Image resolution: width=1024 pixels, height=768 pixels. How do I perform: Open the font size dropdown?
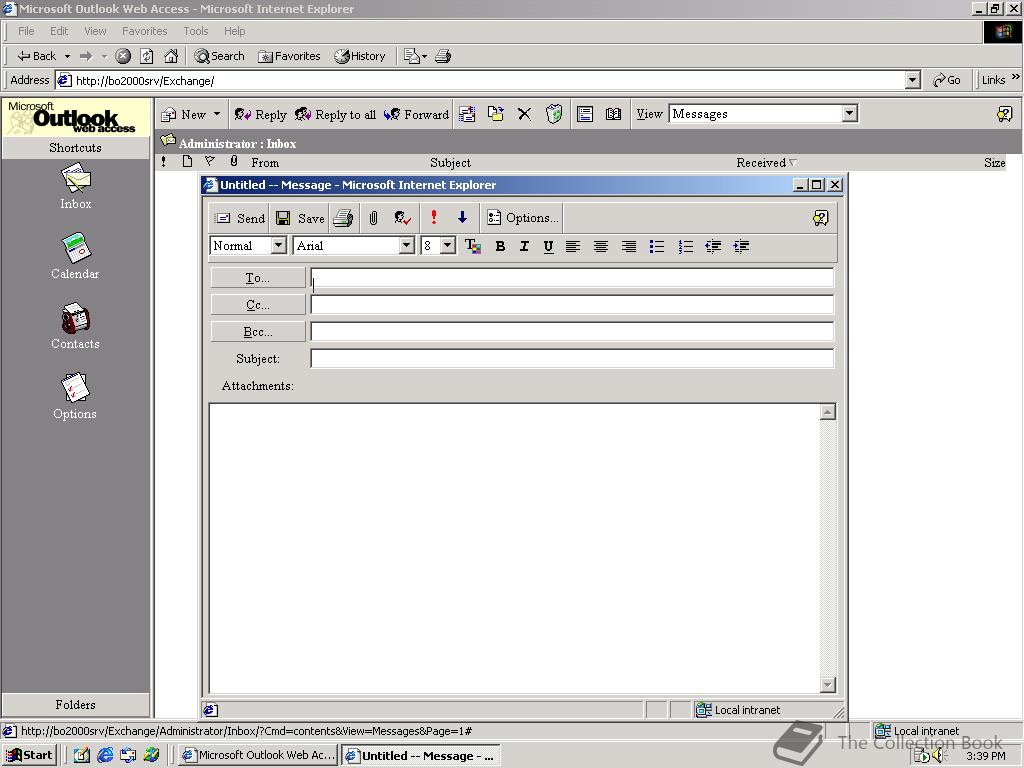click(x=447, y=246)
